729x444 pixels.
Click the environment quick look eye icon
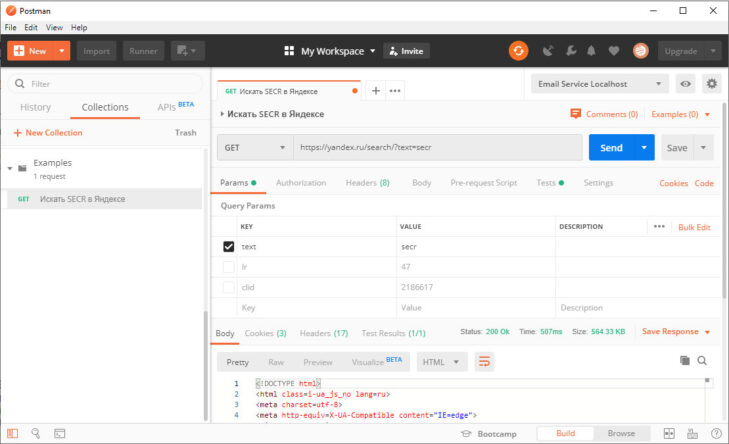click(686, 84)
